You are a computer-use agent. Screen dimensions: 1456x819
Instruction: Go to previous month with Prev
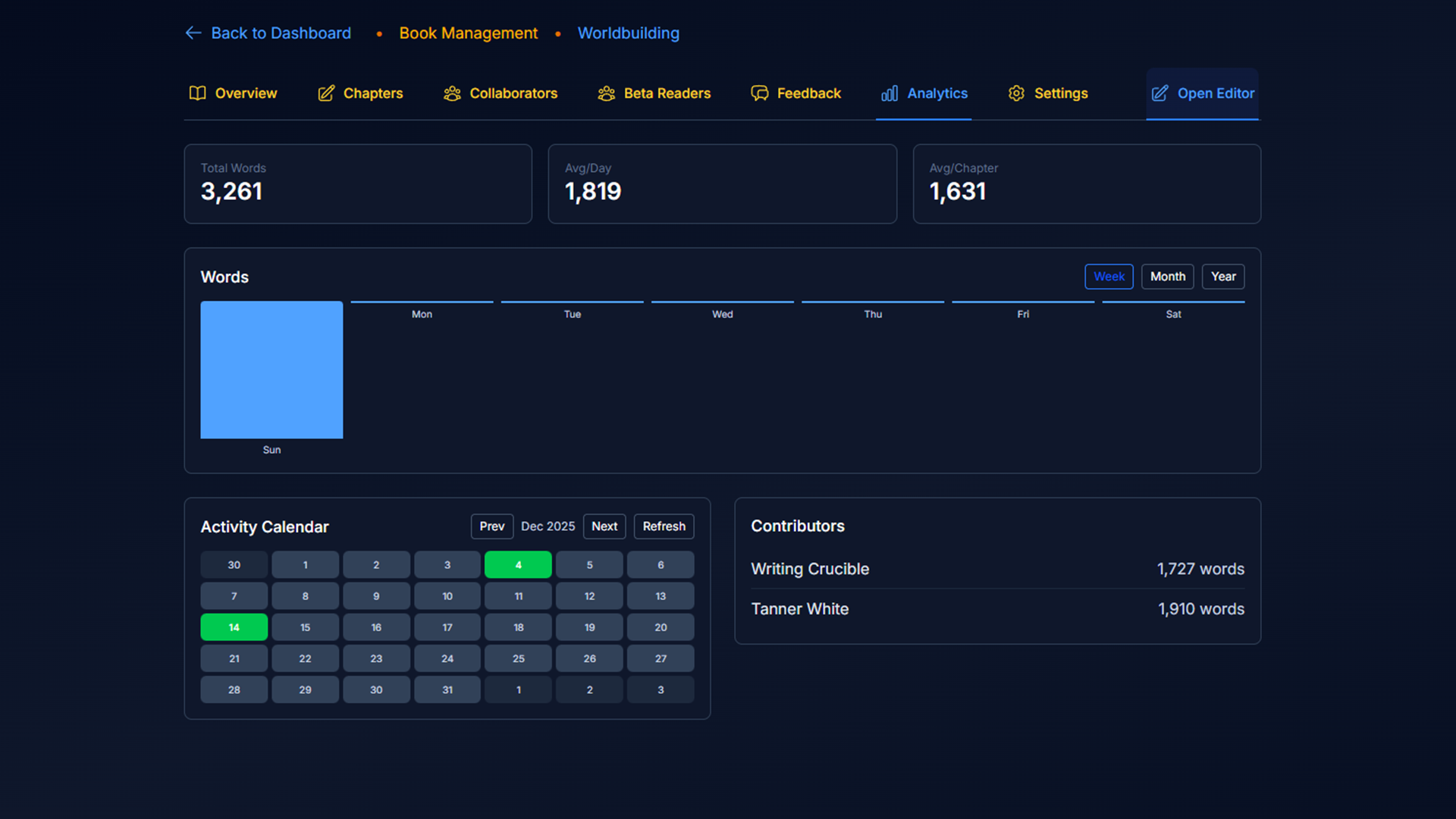491,526
